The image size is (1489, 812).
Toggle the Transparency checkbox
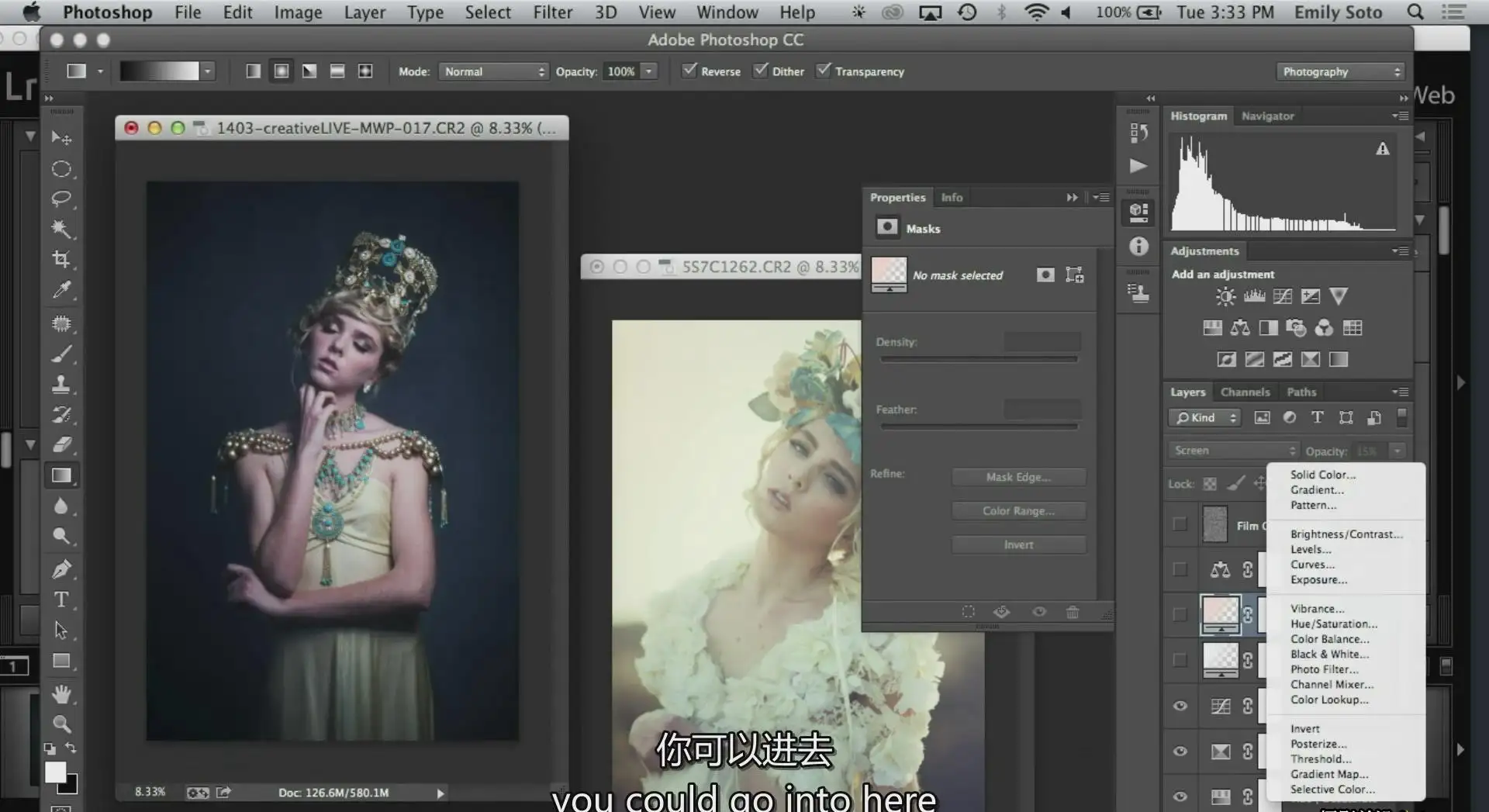pyautogui.click(x=823, y=71)
